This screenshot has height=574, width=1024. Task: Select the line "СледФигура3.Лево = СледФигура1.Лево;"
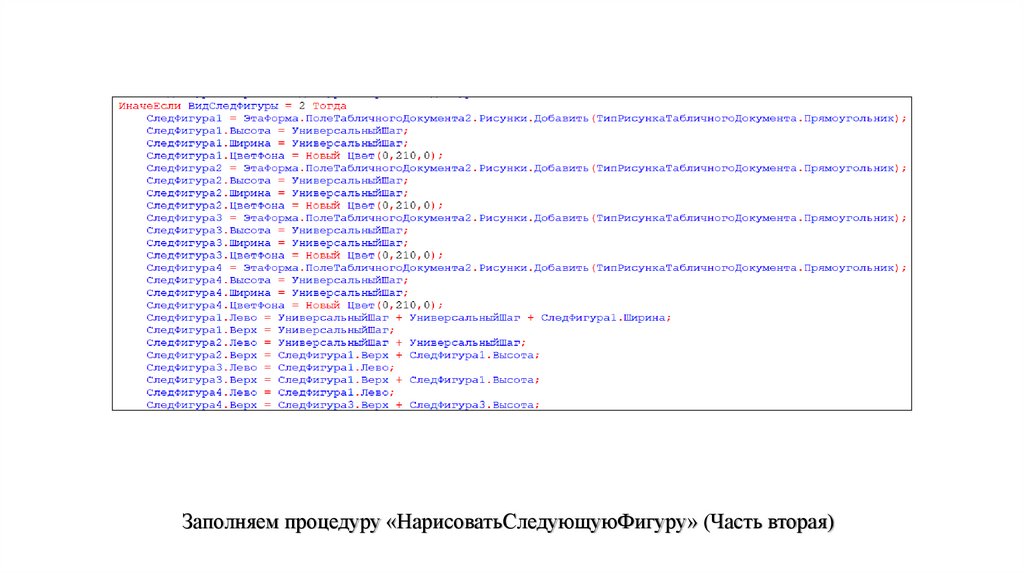tap(270, 367)
